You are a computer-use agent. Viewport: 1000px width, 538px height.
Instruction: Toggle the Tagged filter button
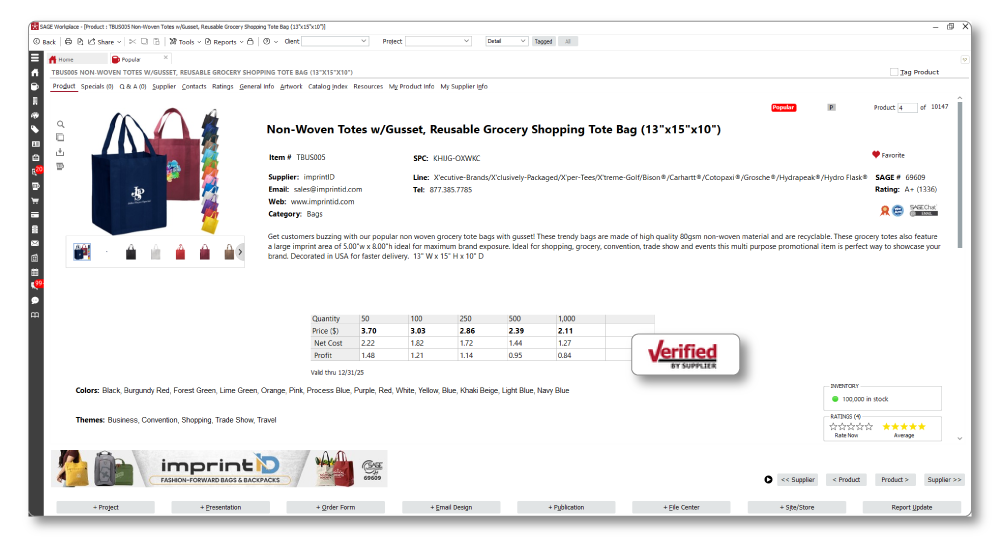[543, 42]
